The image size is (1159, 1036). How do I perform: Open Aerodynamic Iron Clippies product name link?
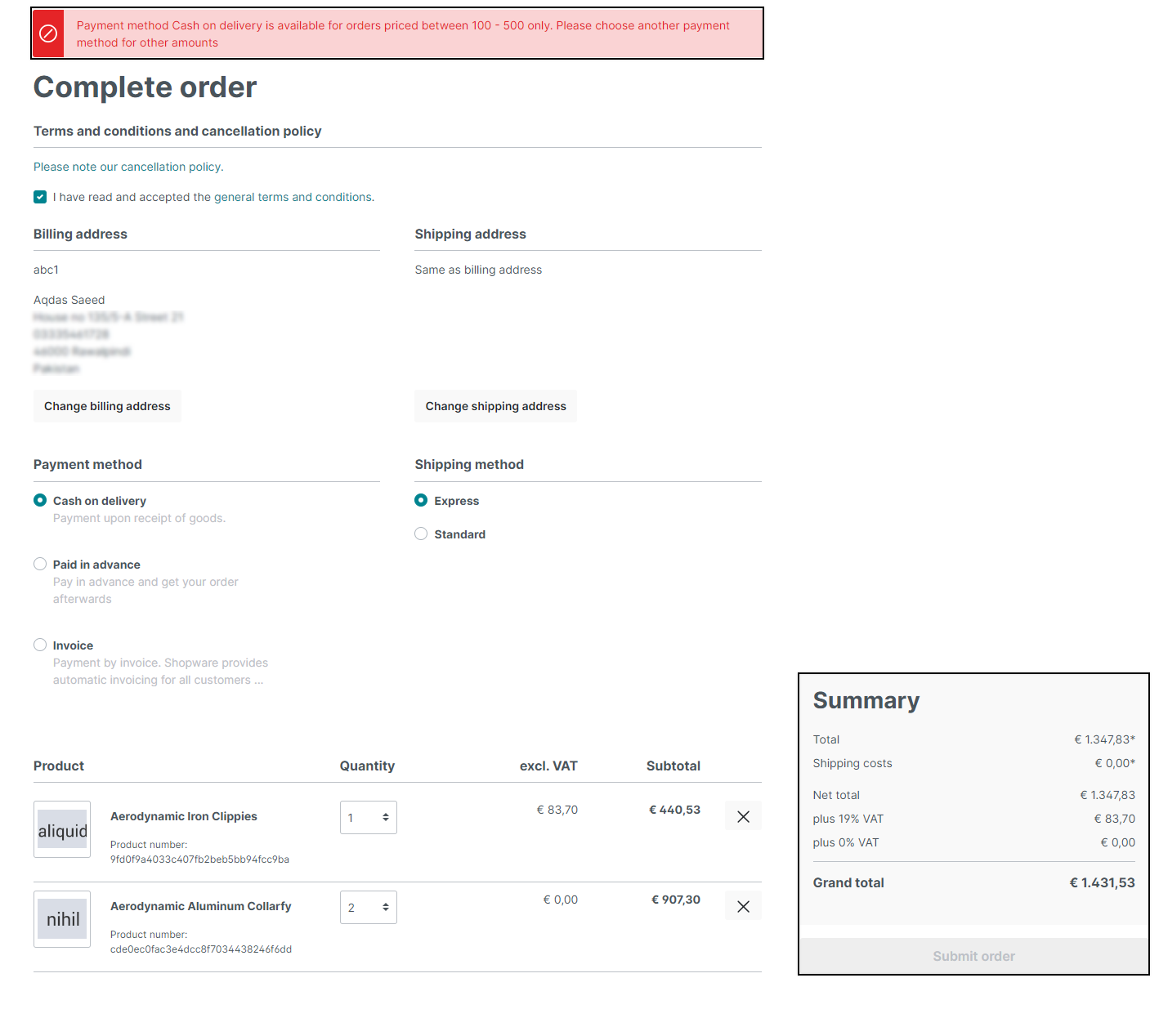point(184,816)
